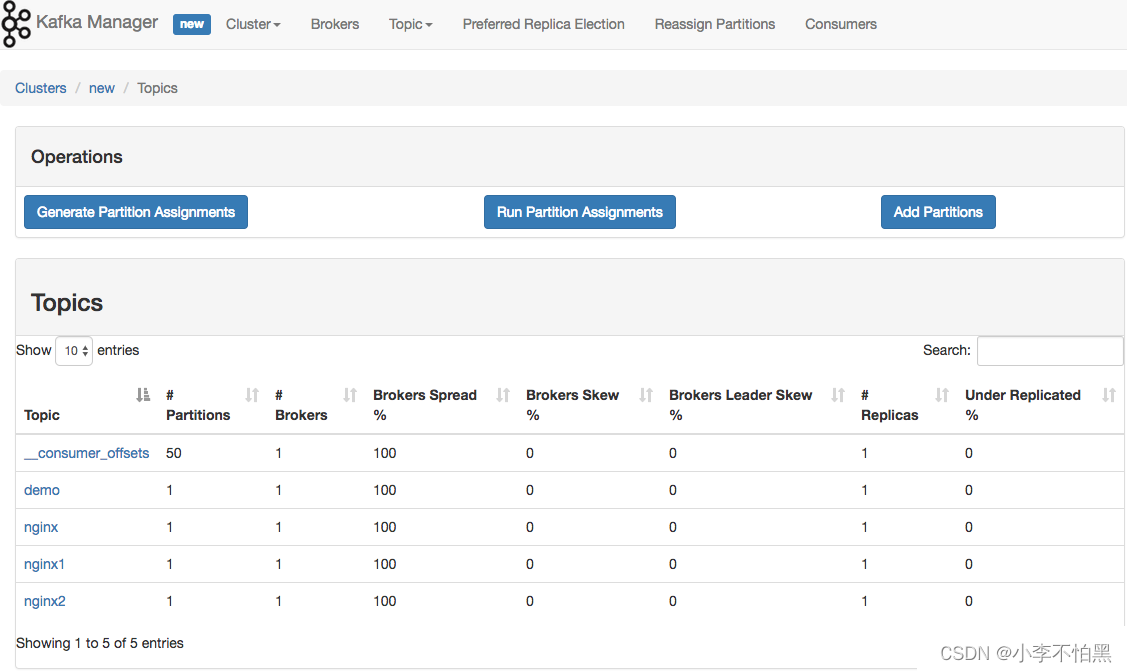Open the __consumer_offsets topic

[x=87, y=454]
